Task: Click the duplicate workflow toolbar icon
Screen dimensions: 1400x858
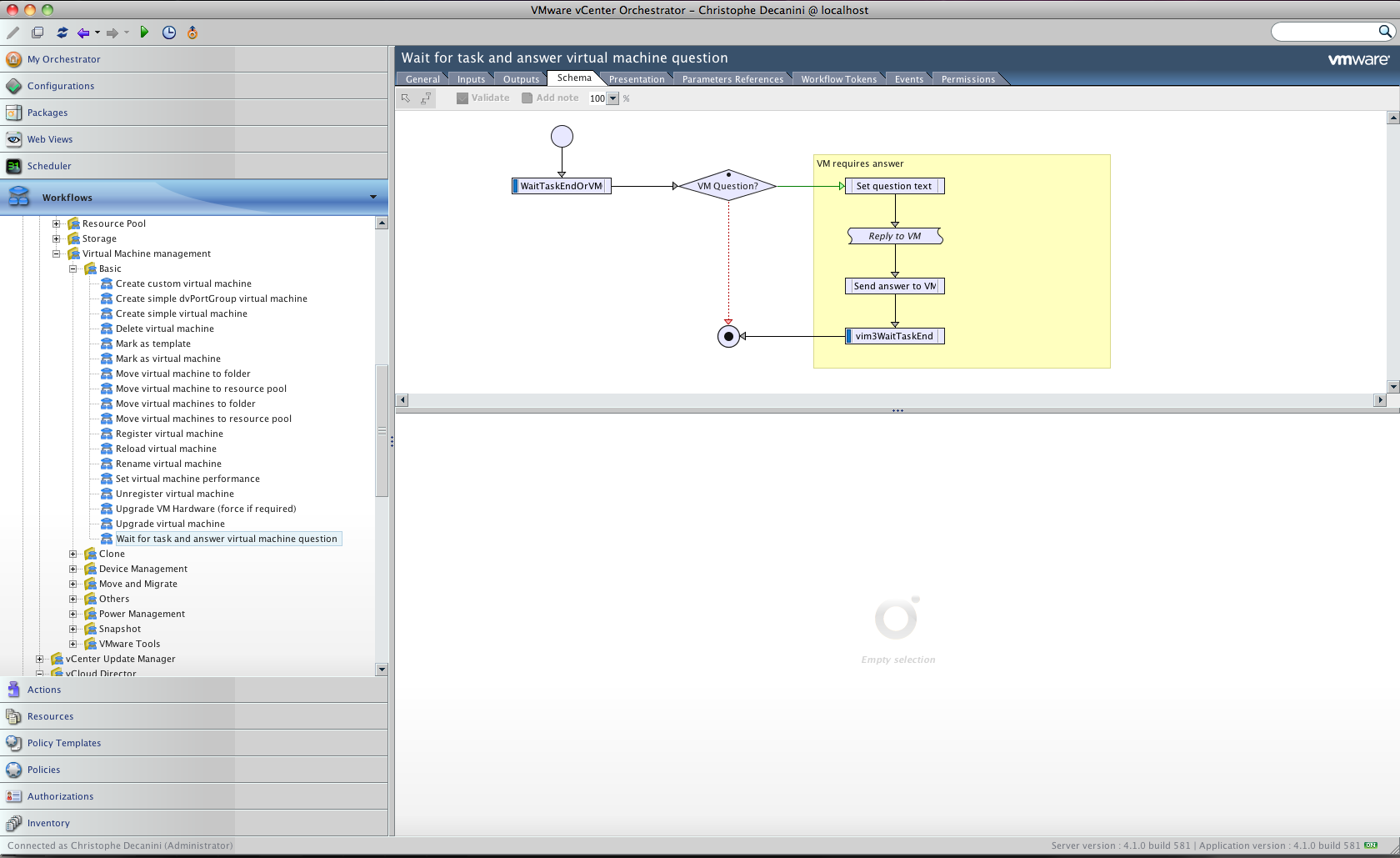Action: tap(37, 33)
